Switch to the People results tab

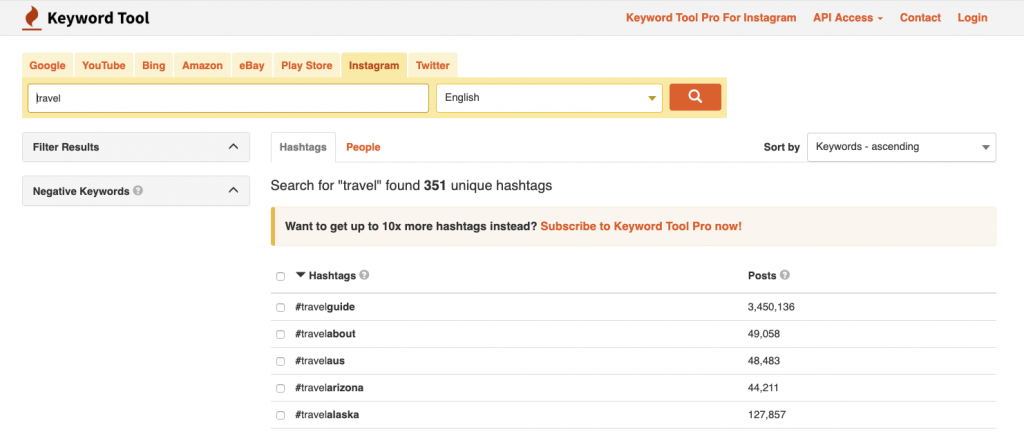[x=363, y=147]
